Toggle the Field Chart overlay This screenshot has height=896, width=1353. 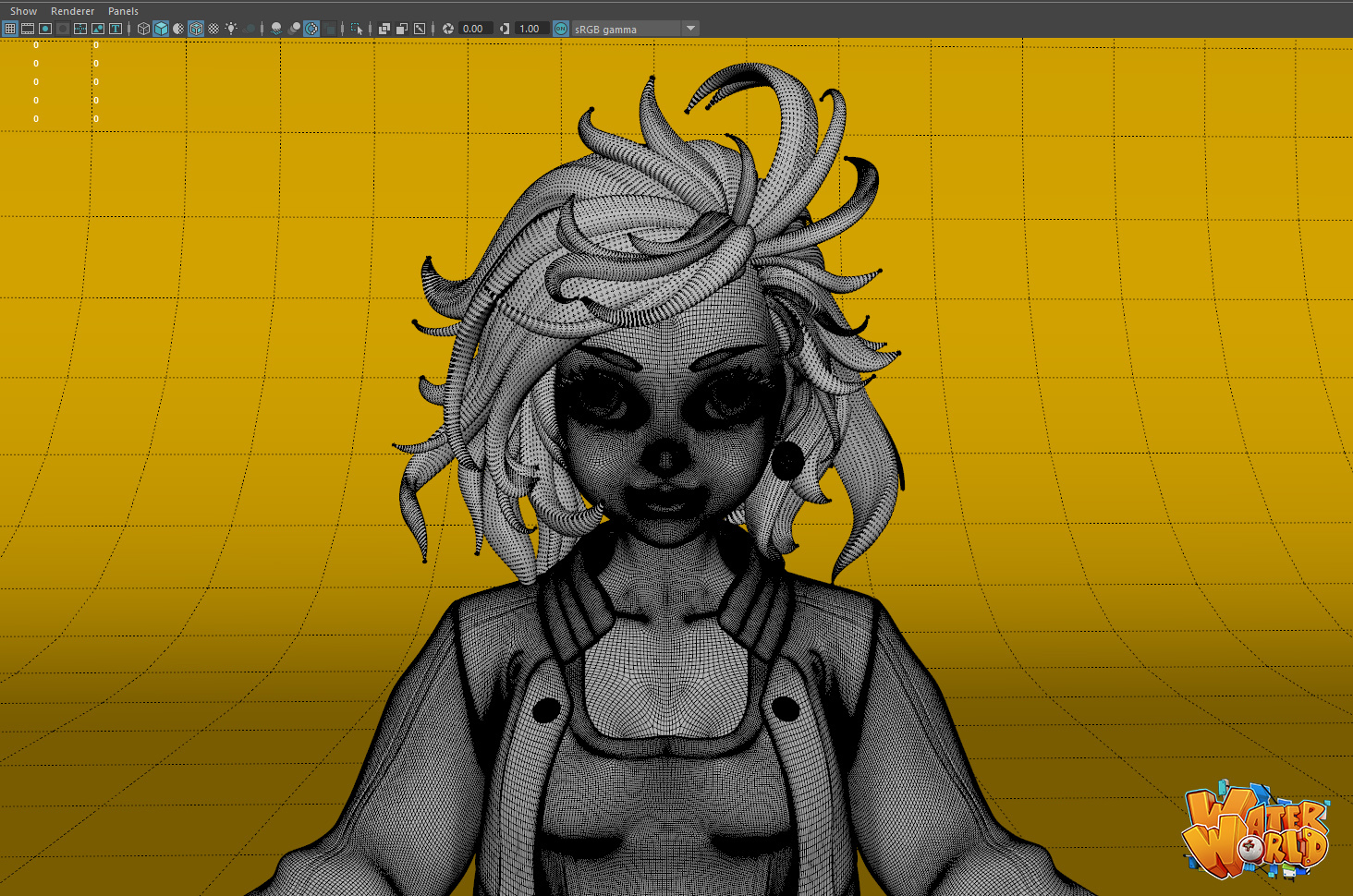point(80,29)
